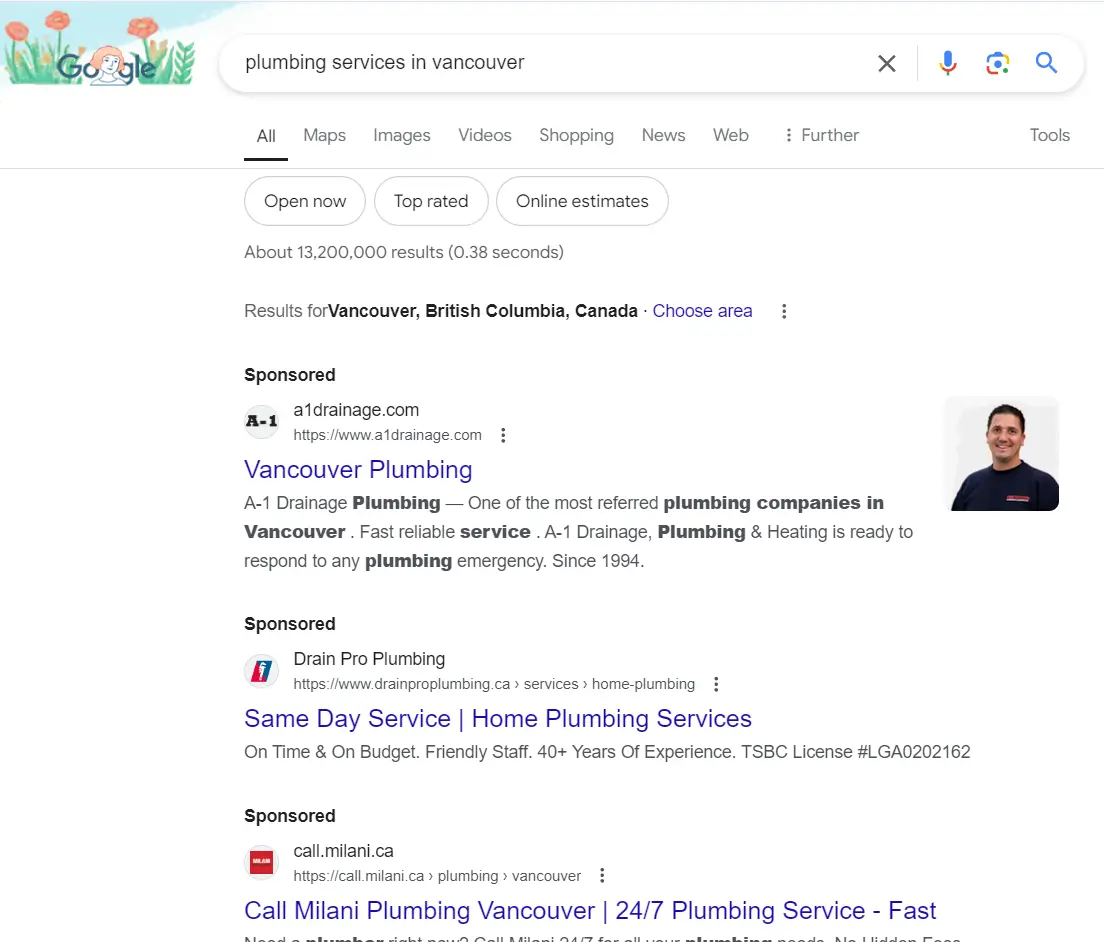
Task: Expand the Further search categories menu
Action: pos(822,135)
